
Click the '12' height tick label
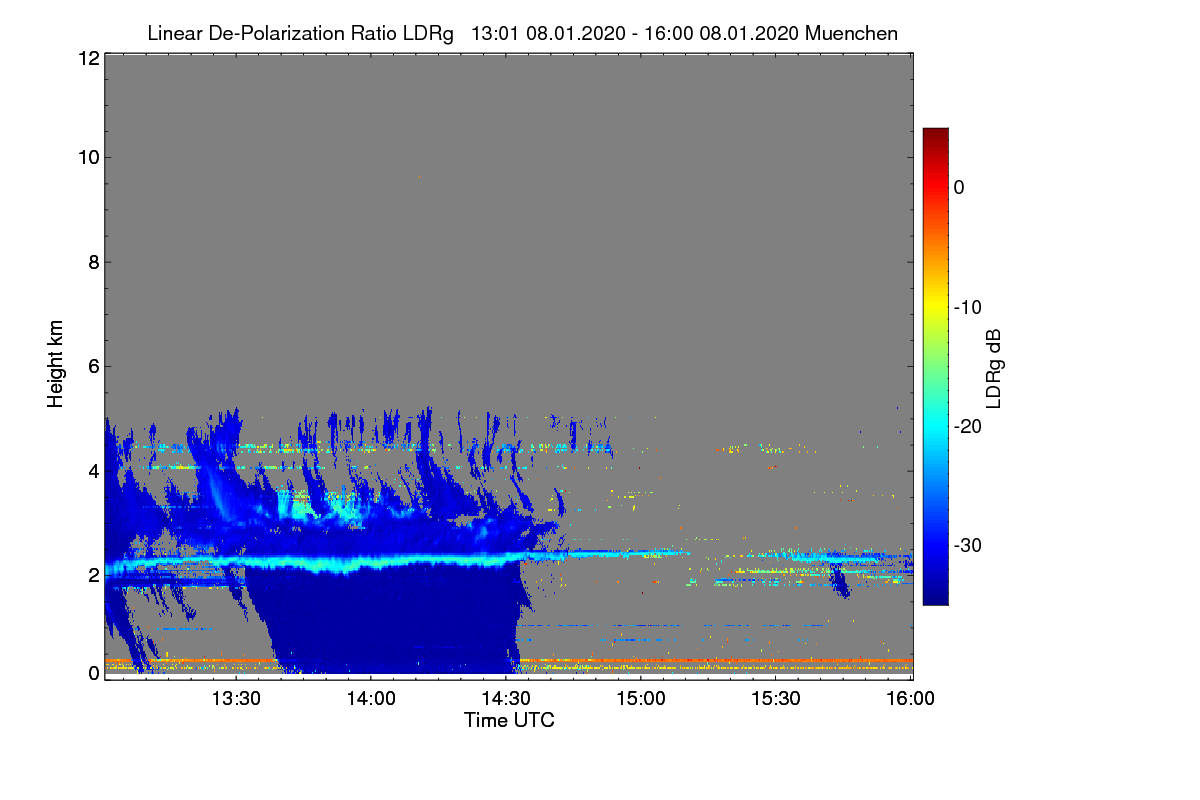coord(87,58)
